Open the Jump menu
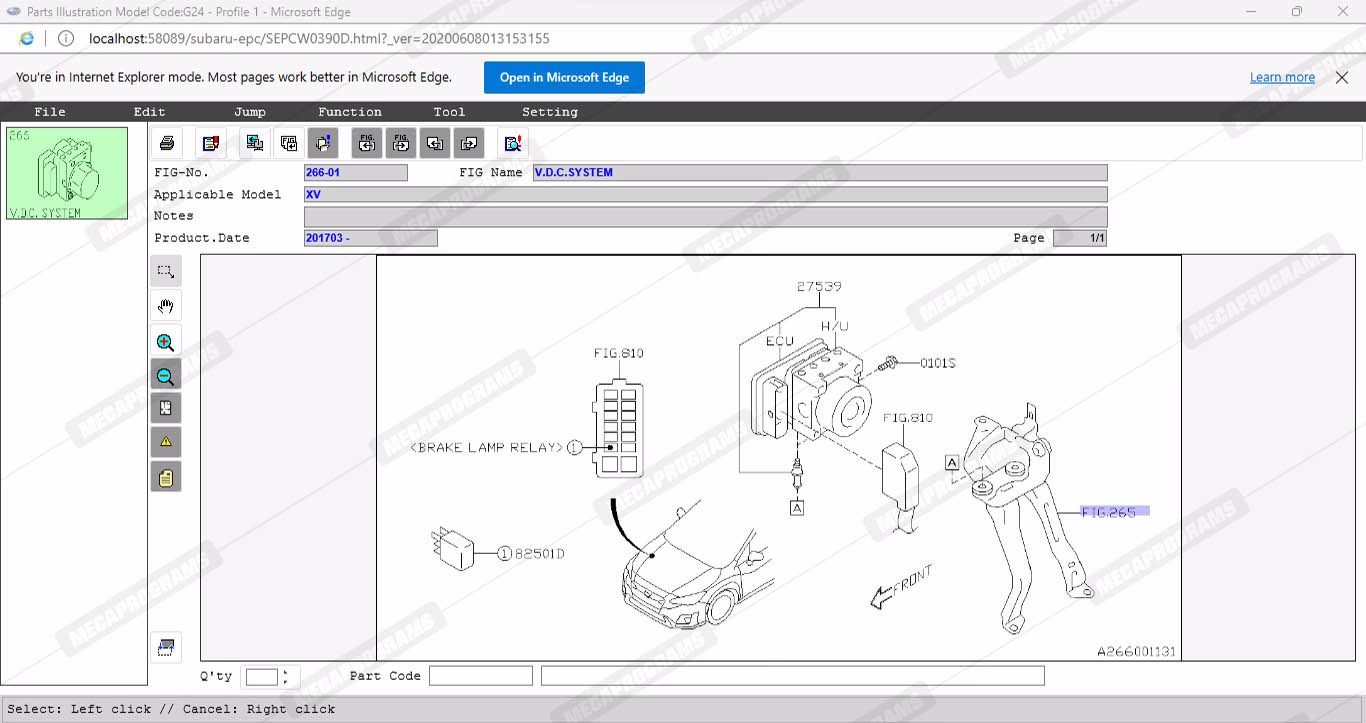This screenshot has height=723, width=1366. 250,112
